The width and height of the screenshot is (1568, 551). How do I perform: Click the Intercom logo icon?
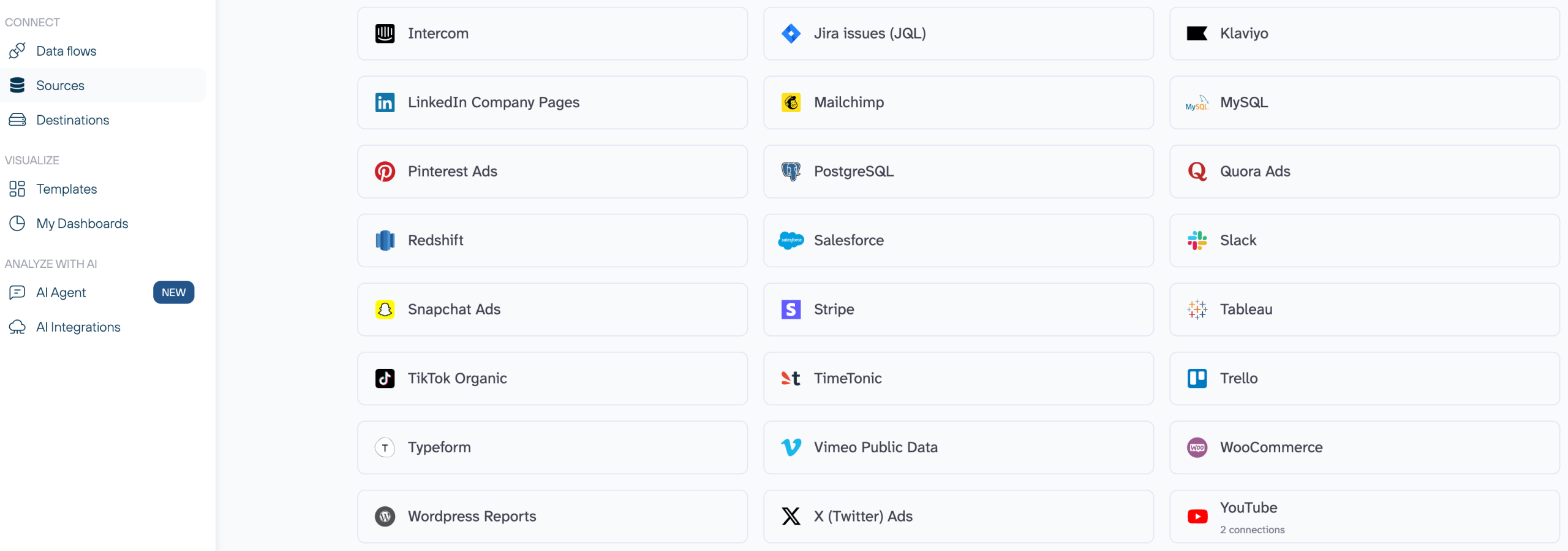tap(385, 34)
